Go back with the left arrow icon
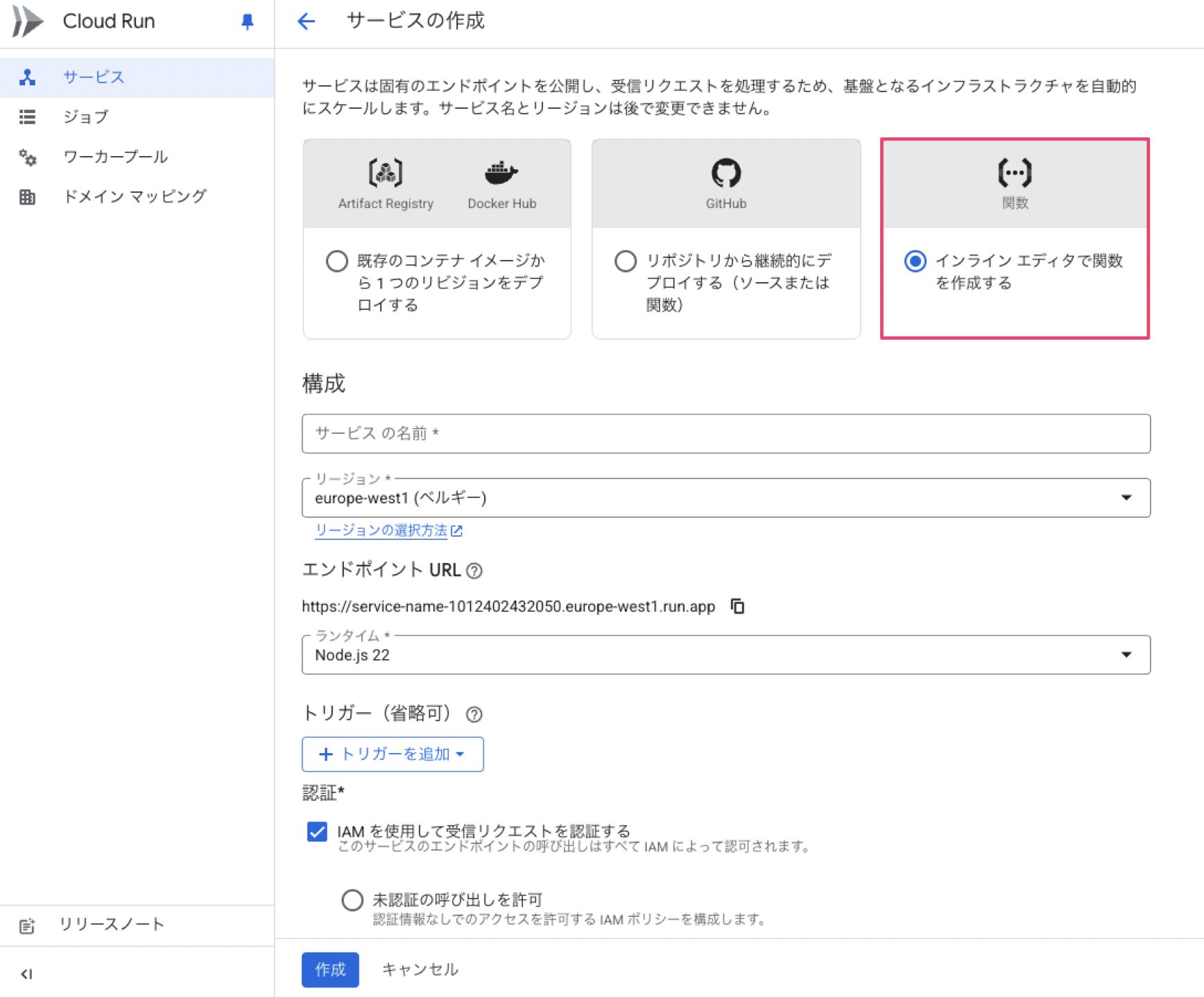1204x997 pixels. (306, 21)
